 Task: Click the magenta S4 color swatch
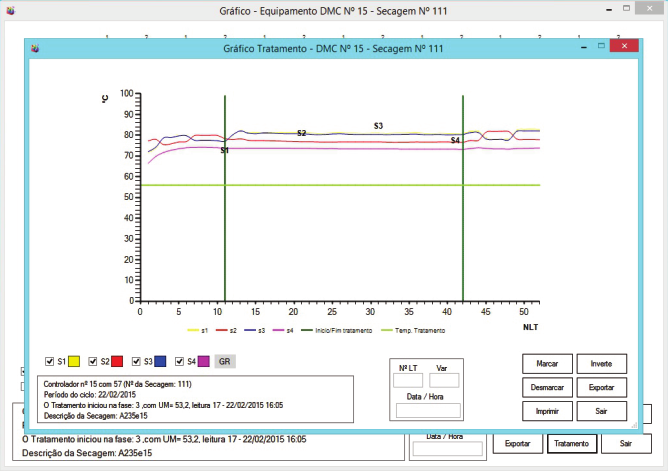point(201,361)
